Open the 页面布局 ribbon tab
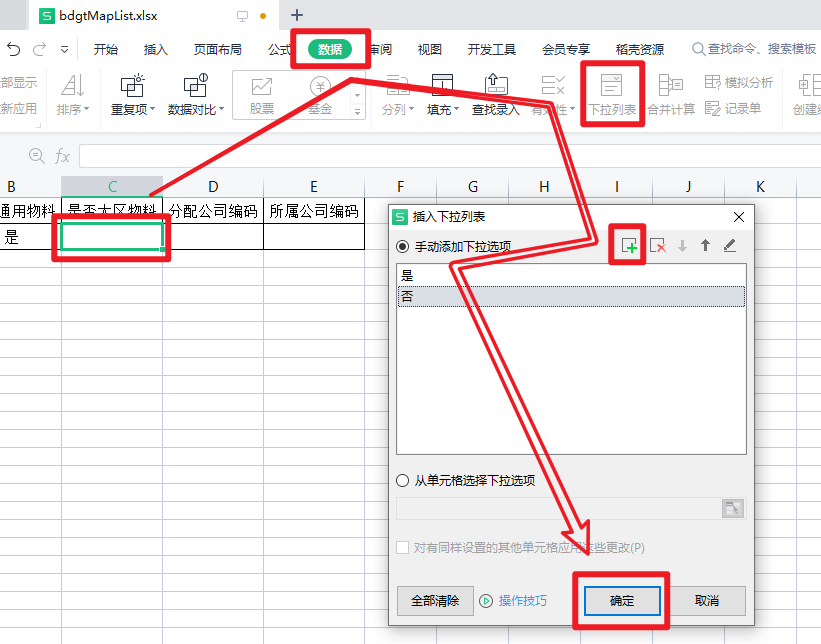The width and height of the screenshot is (821, 644). coord(217,49)
